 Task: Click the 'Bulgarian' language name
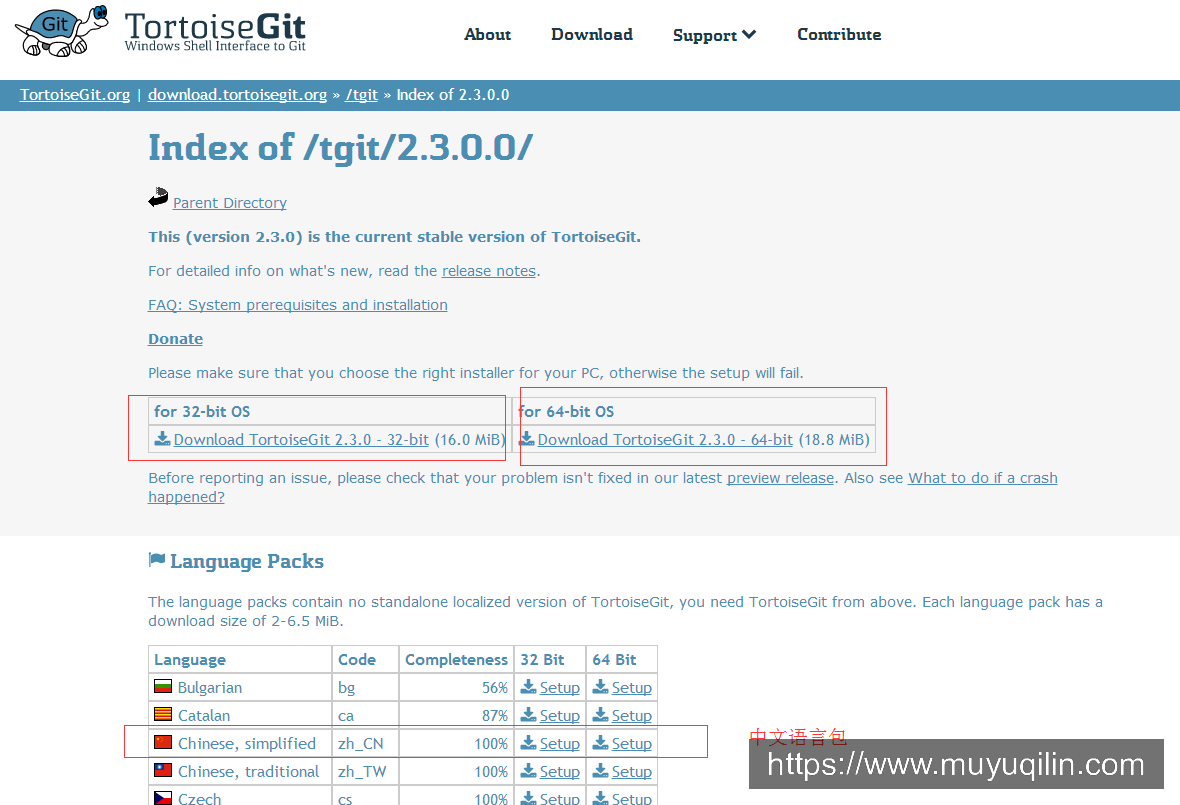(210, 688)
